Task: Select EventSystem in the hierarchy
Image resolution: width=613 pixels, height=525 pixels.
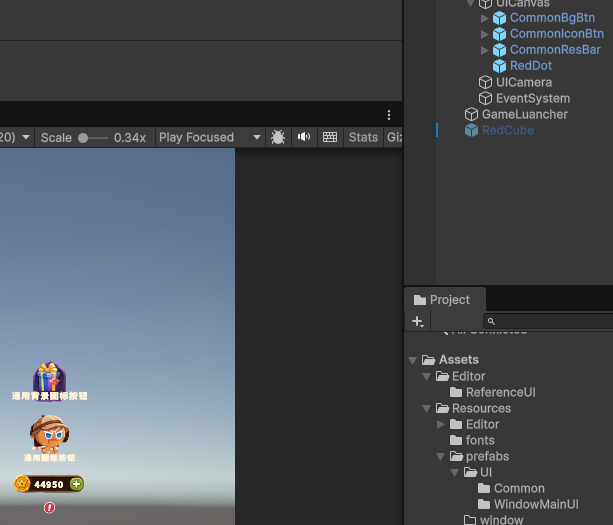Action: coord(533,99)
